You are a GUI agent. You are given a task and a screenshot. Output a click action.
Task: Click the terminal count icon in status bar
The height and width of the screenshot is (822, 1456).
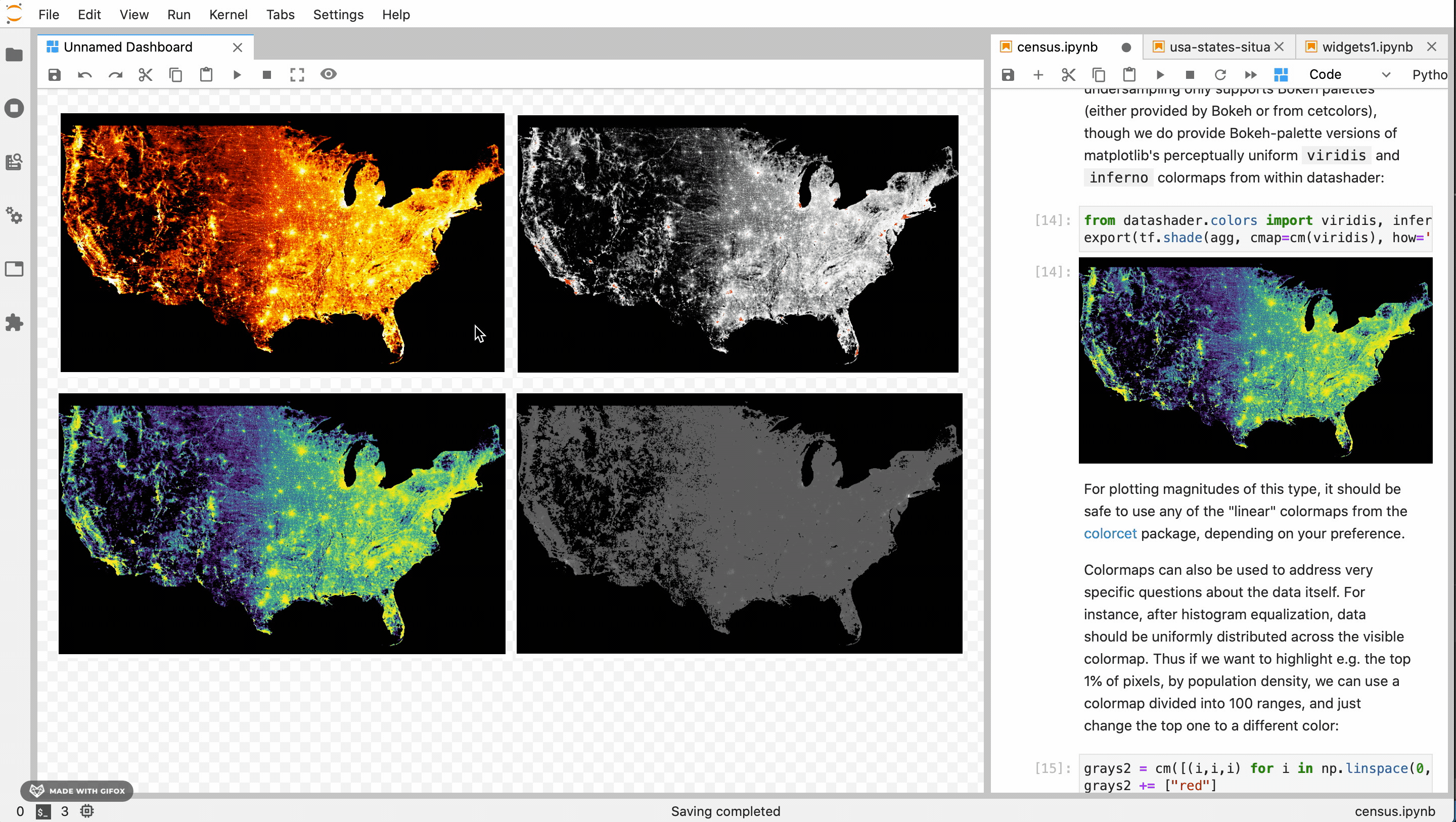click(x=43, y=812)
